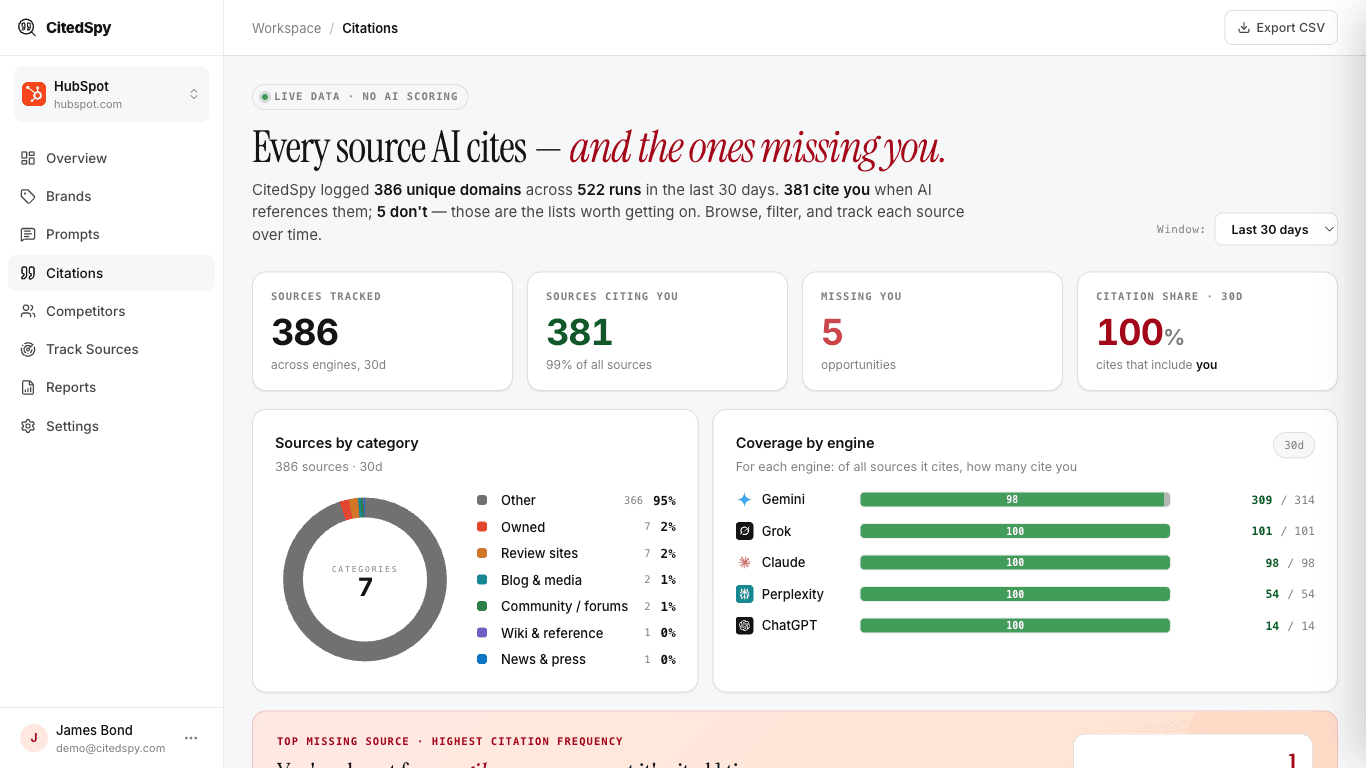Click the Citations quote icon
This screenshot has width=1366, height=768.
(x=28, y=273)
